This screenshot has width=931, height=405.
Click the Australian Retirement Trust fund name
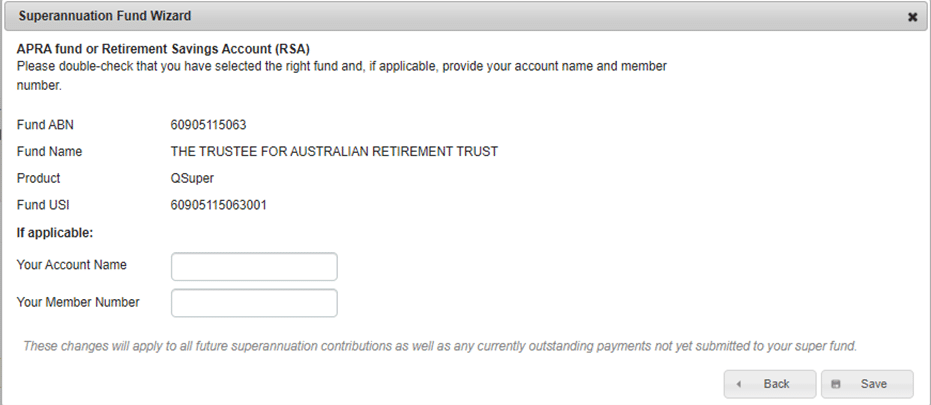pos(334,152)
